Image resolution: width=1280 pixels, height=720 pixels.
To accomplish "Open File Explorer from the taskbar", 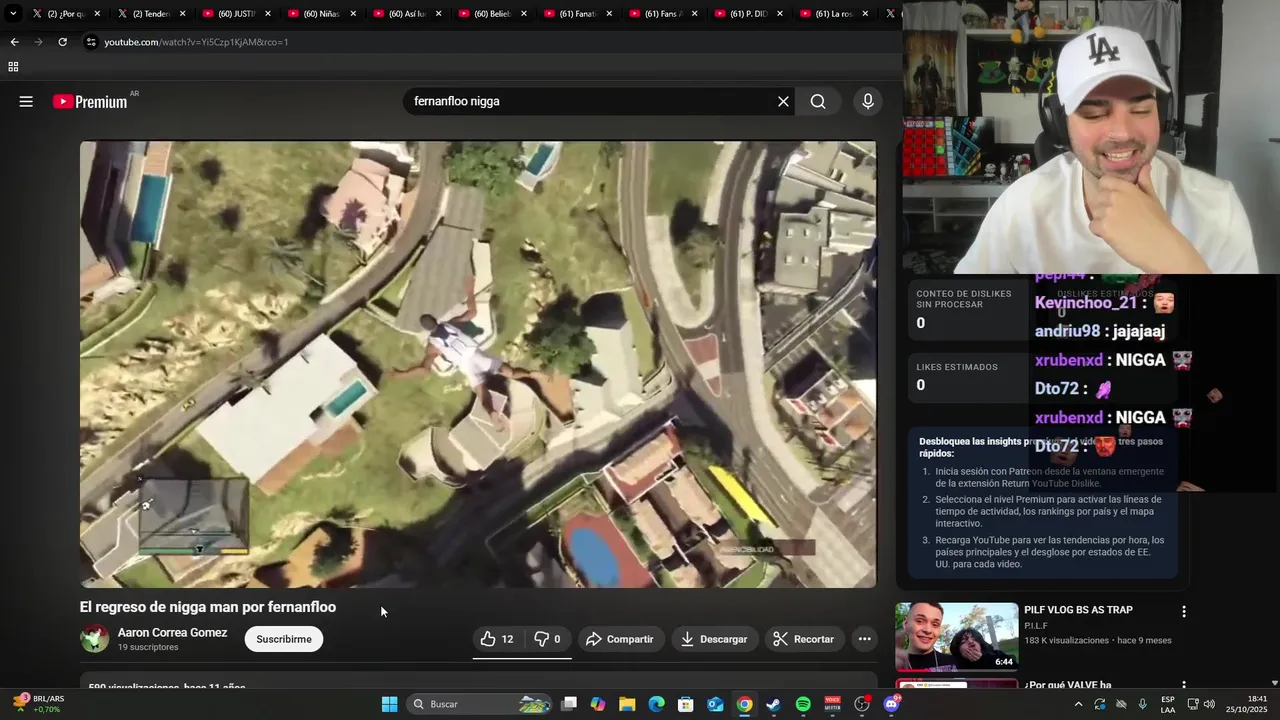I will click(627, 704).
